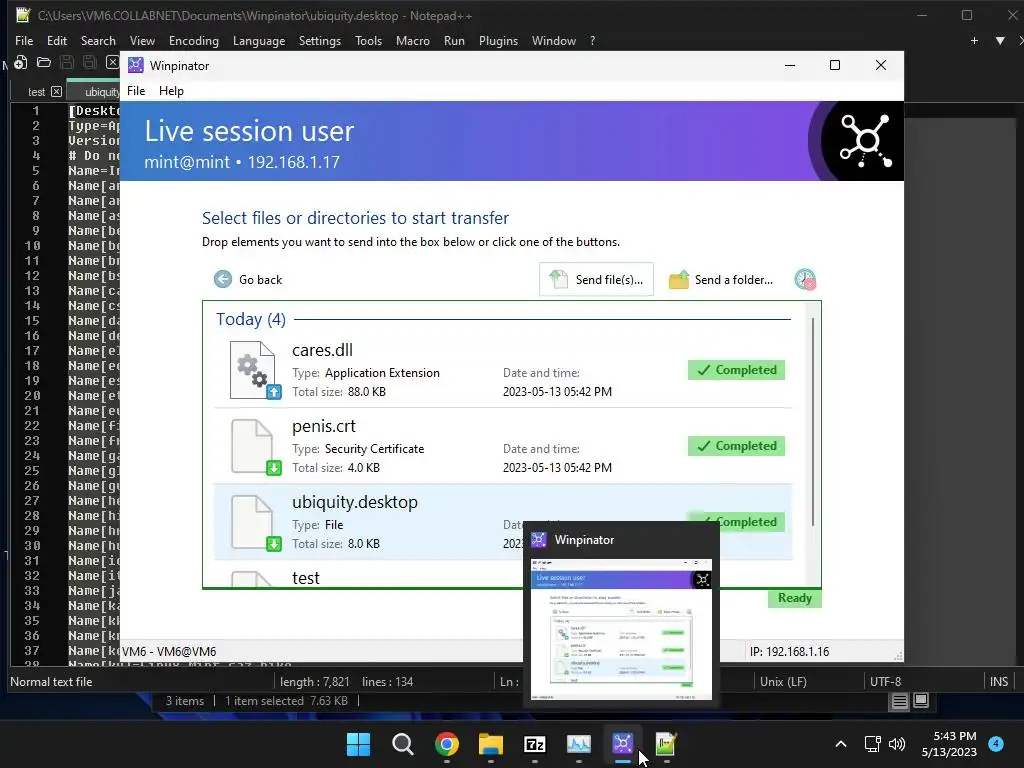Open the Windows Start menu
The width and height of the screenshot is (1024, 768).
click(358, 744)
